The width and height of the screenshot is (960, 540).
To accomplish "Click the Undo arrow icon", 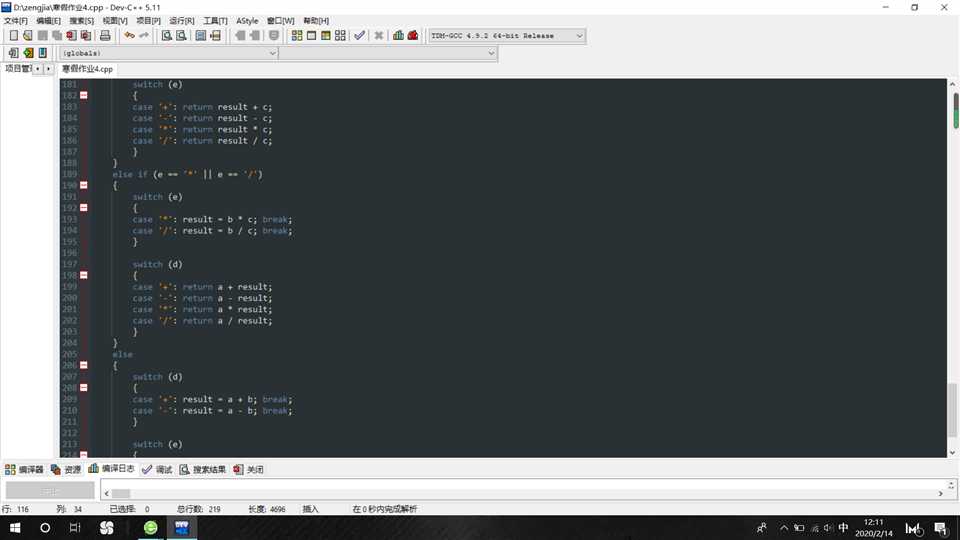I will coord(129,36).
